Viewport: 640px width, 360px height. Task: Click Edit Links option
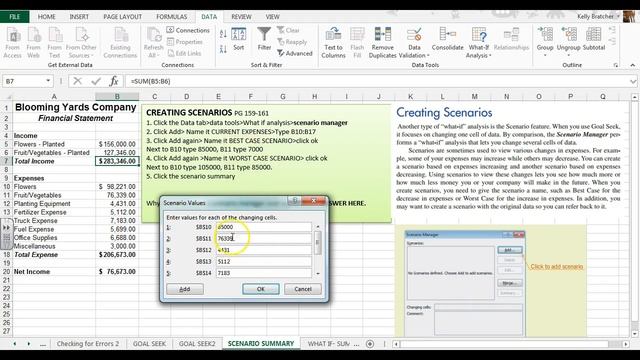(x=184, y=53)
